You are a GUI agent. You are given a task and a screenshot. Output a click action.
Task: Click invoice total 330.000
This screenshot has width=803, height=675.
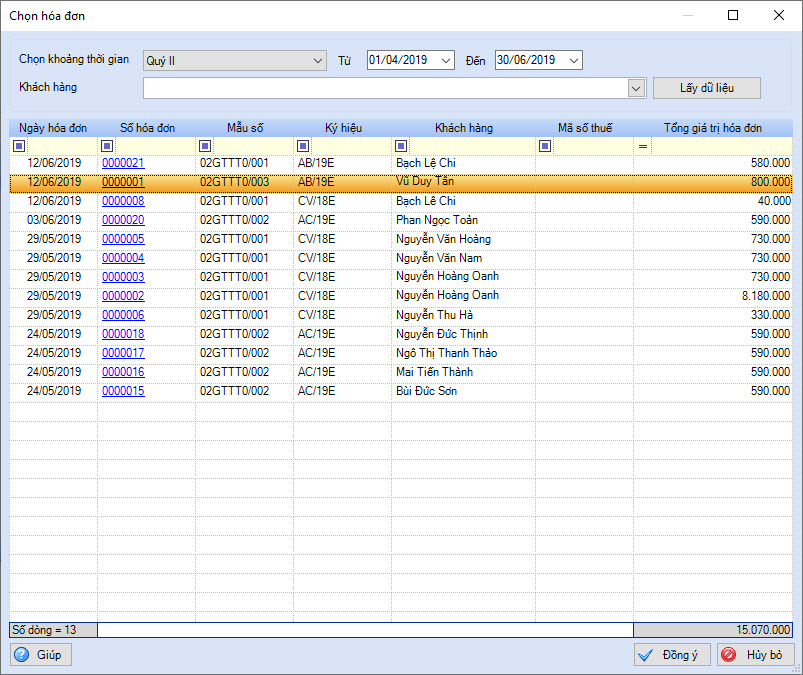770,314
